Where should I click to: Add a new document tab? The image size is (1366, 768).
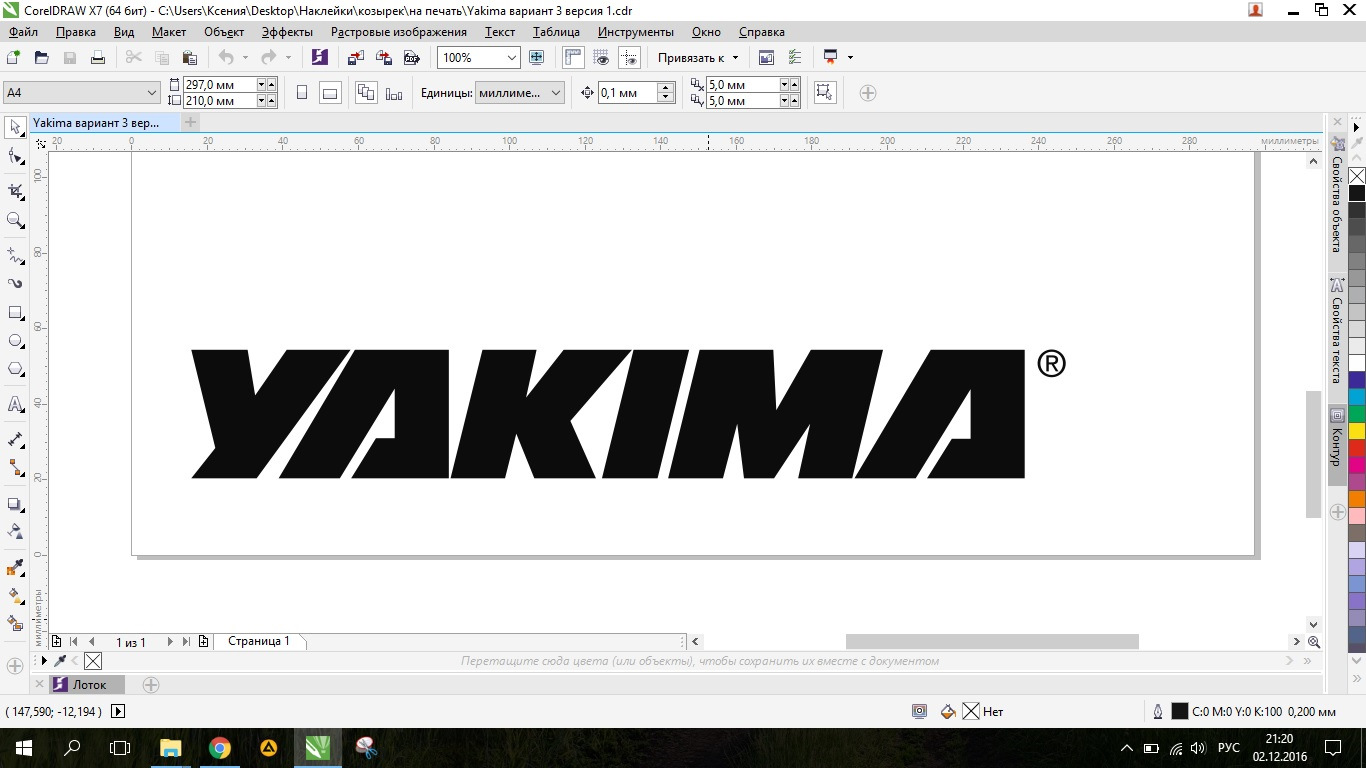[190, 122]
